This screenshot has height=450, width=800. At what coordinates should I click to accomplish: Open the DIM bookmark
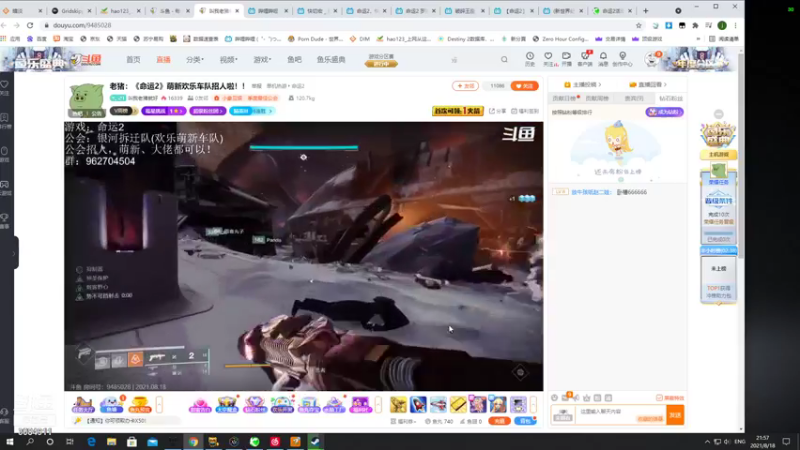click(x=360, y=39)
